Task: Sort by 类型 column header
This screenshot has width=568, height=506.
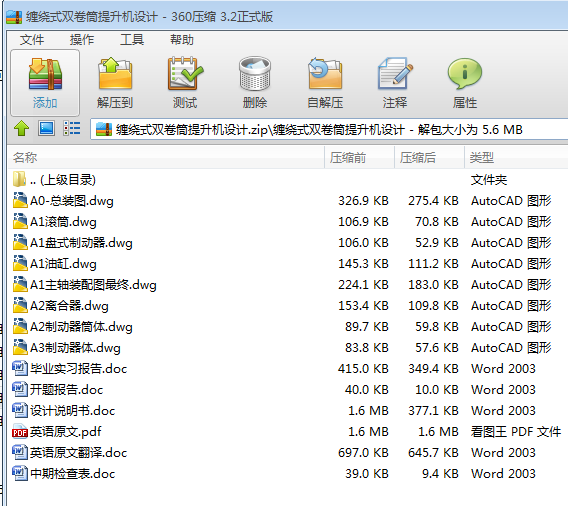Action: (x=516, y=158)
